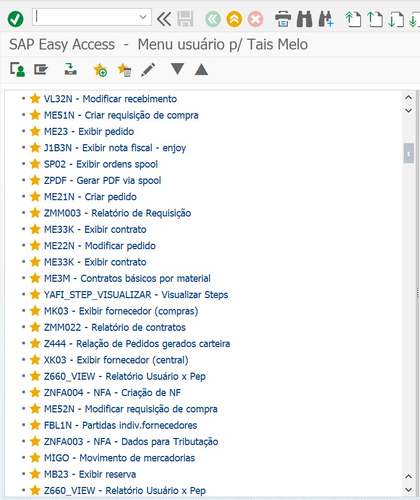Screen dimensions: 420x500
Task: Click star icon beside FBL1N entry
Action: tap(35, 425)
